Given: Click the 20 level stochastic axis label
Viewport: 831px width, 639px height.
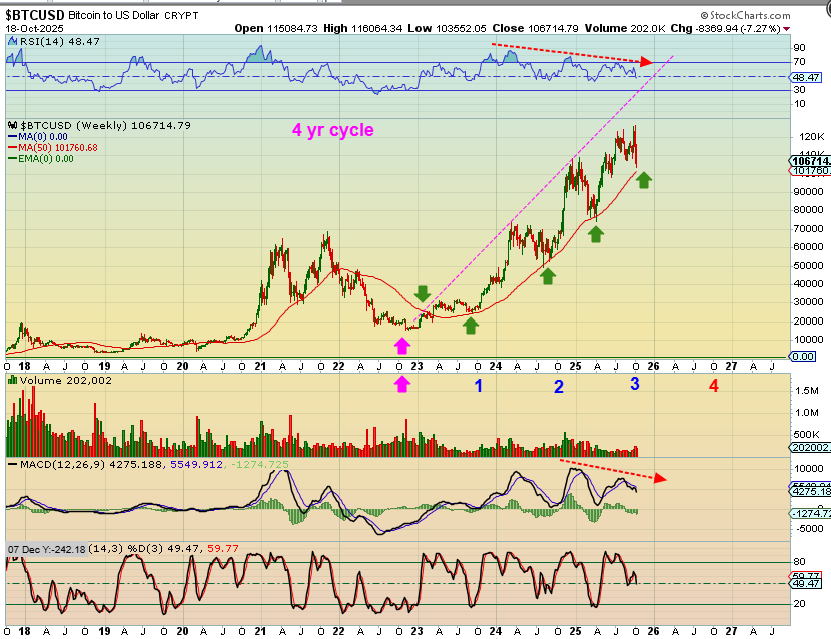Looking at the screenshot, I should click(800, 604).
